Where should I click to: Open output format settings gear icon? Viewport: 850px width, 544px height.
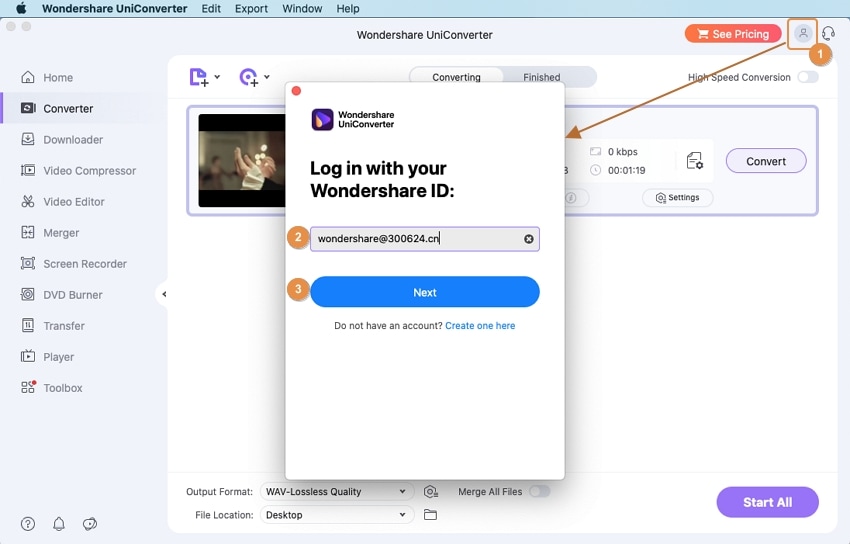tap(430, 491)
